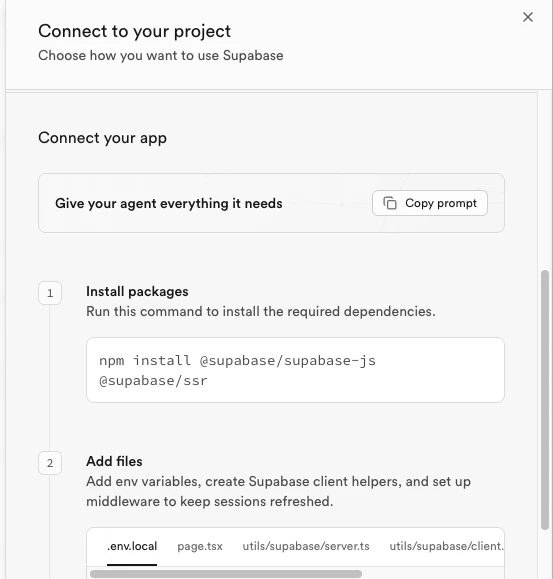The width and height of the screenshot is (553, 579).
Task: Click the 'Connect your app' heading
Action: click(103, 138)
